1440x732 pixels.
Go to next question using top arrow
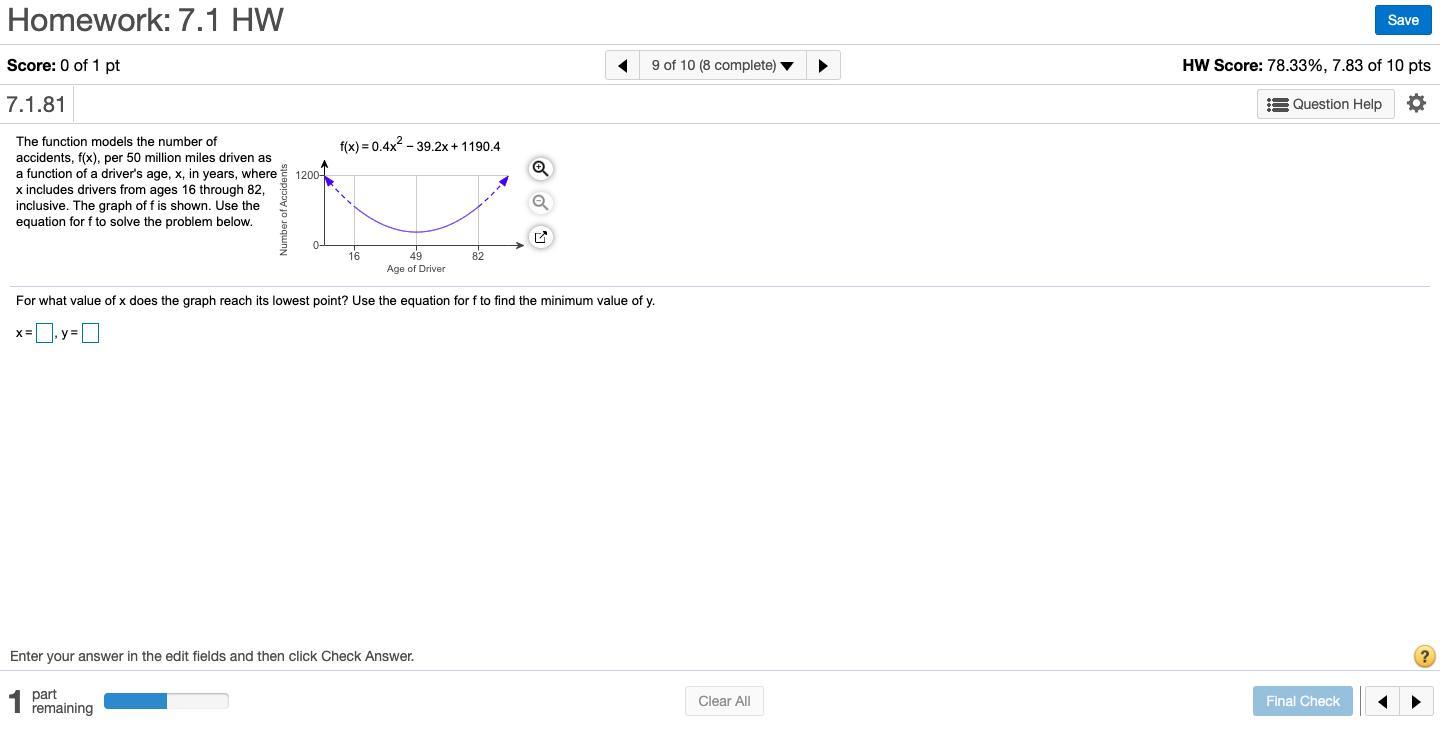pos(823,65)
